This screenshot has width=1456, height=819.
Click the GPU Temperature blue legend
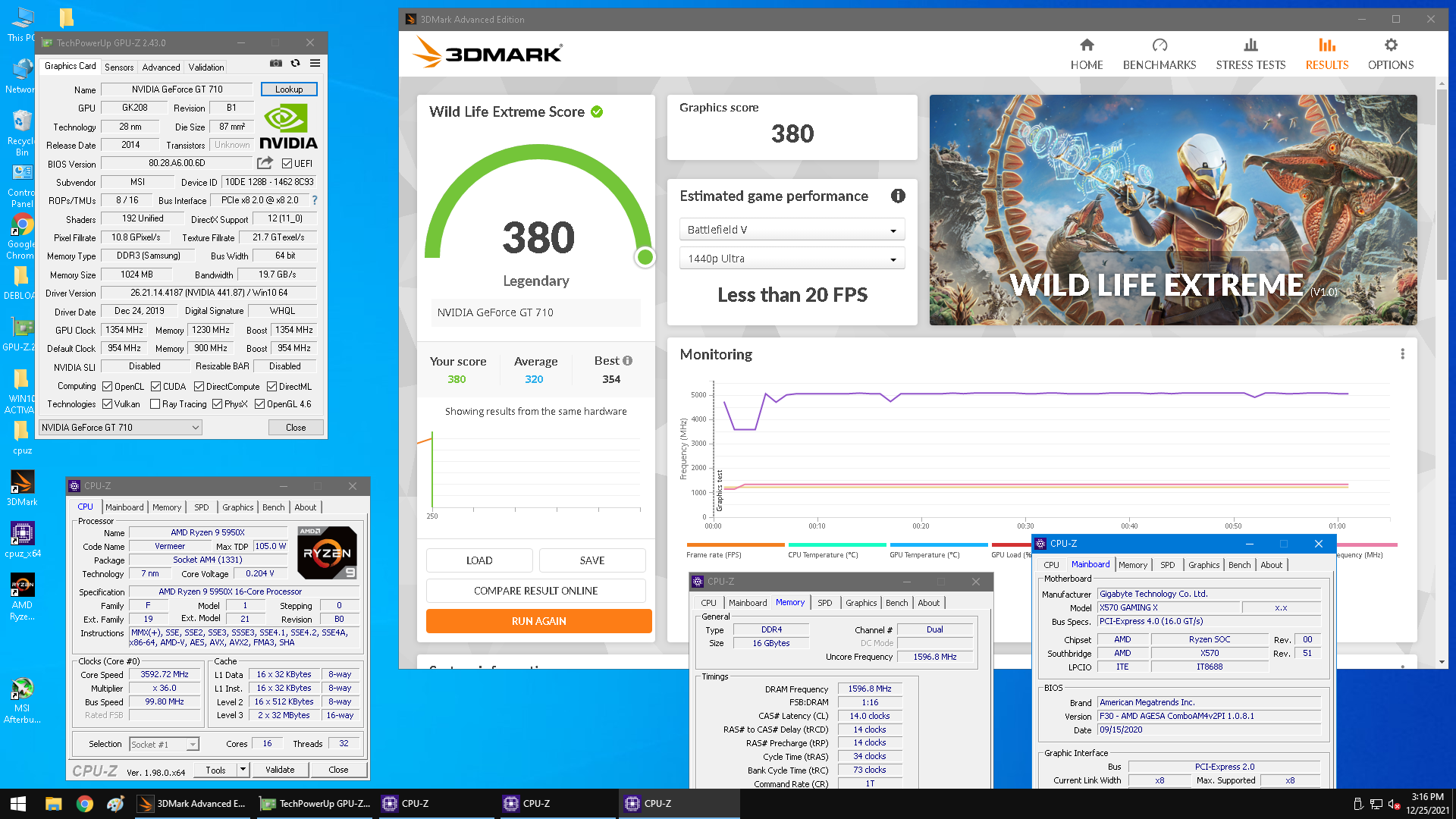pyautogui.click(x=938, y=551)
